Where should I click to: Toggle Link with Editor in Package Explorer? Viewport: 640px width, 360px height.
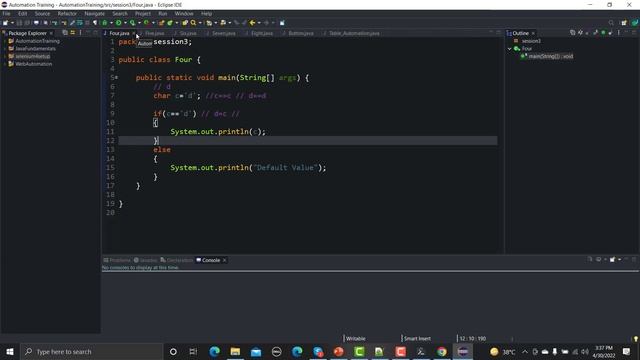(73, 33)
